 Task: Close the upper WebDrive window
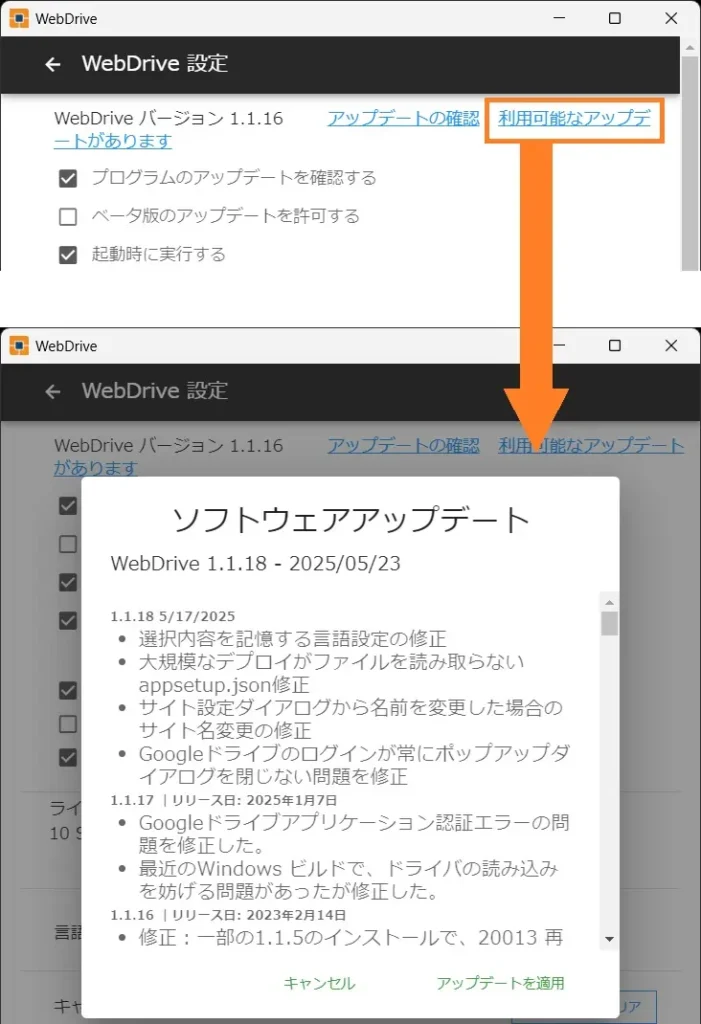[669, 19]
